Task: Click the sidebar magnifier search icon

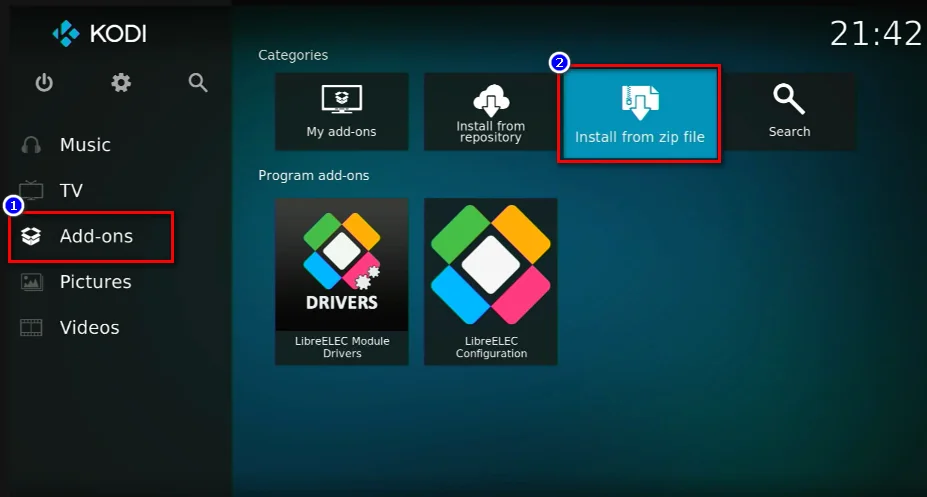Action: point(198,83)
